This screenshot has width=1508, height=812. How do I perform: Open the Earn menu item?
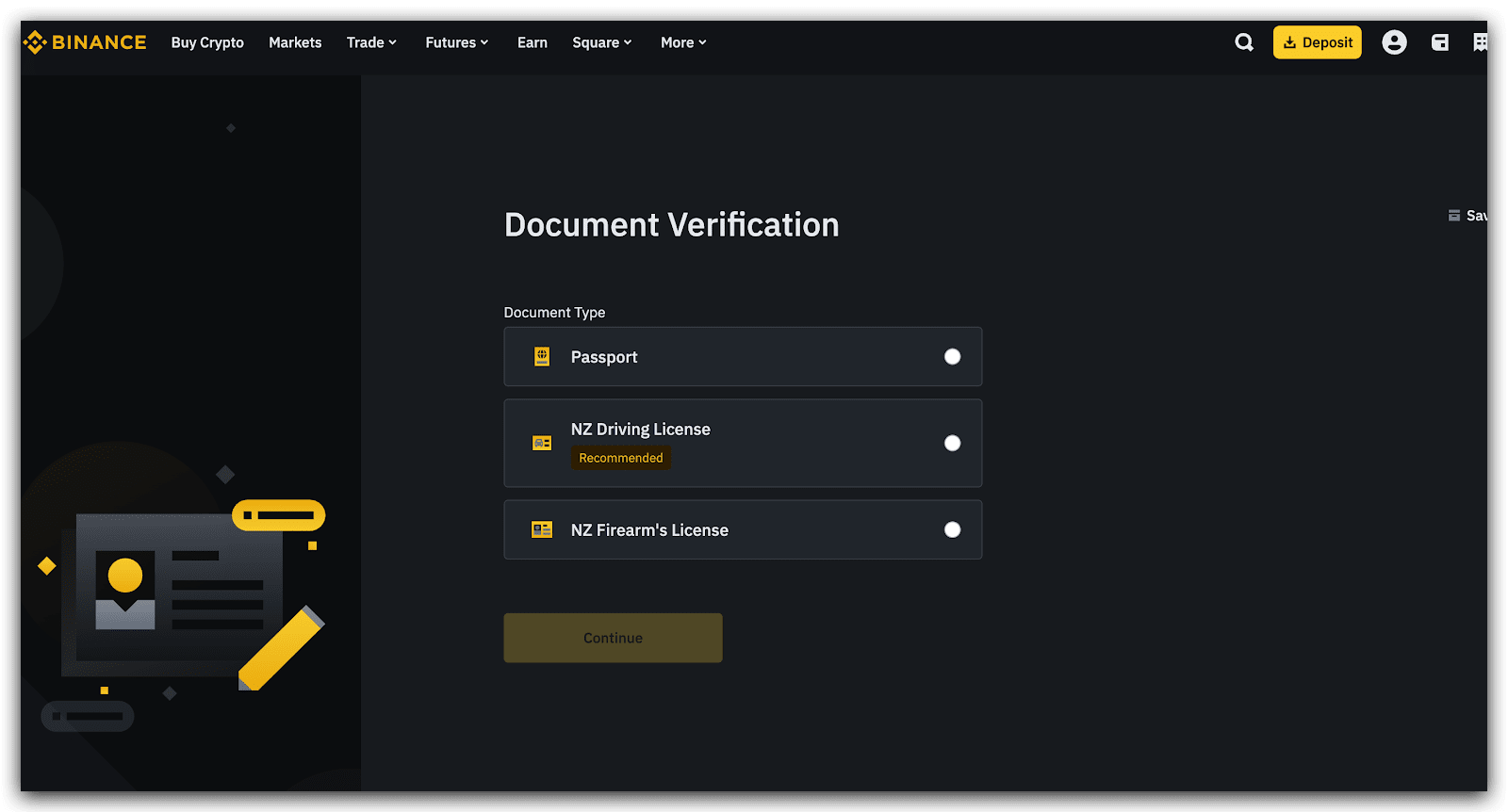(x=532, y=42)
